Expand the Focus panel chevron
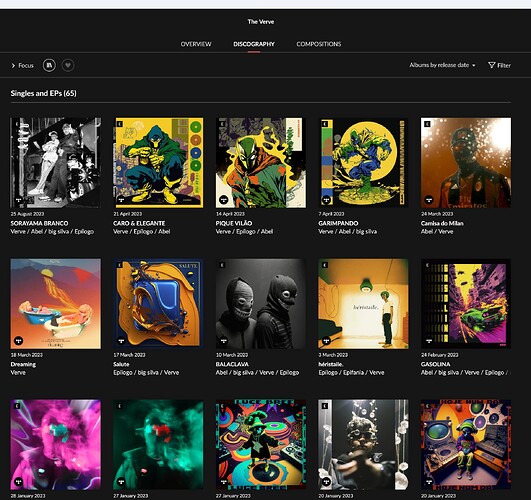Screen dimensions: 531x500 [13, 65]
